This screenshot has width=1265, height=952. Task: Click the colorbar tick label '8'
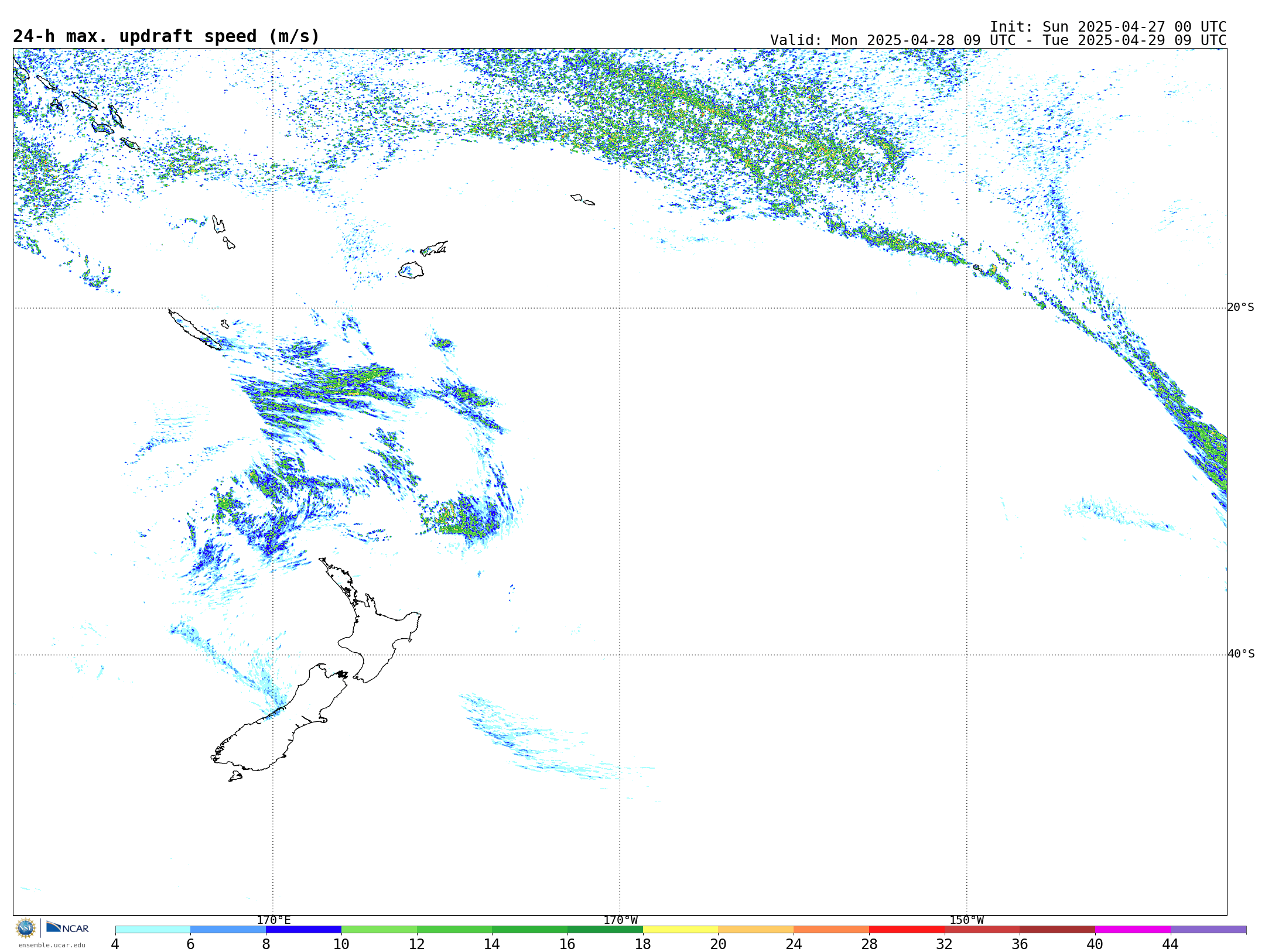tap(266, 944)
